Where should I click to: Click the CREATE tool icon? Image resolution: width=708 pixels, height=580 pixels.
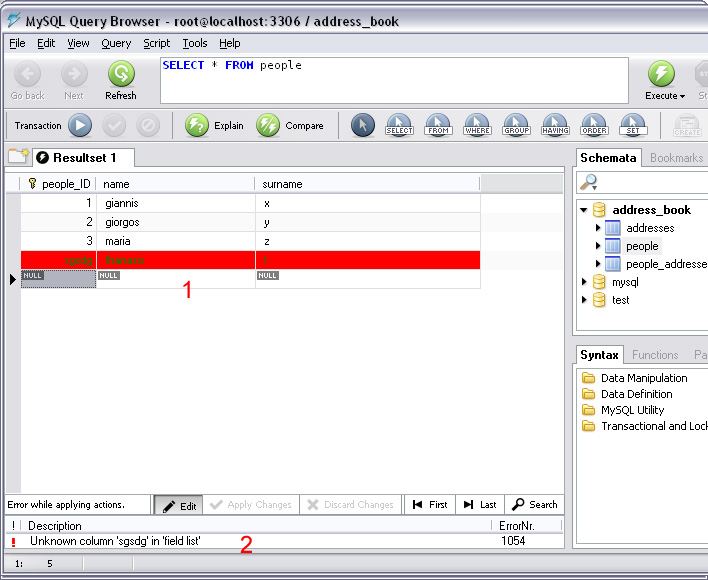(x=687, y=125)
